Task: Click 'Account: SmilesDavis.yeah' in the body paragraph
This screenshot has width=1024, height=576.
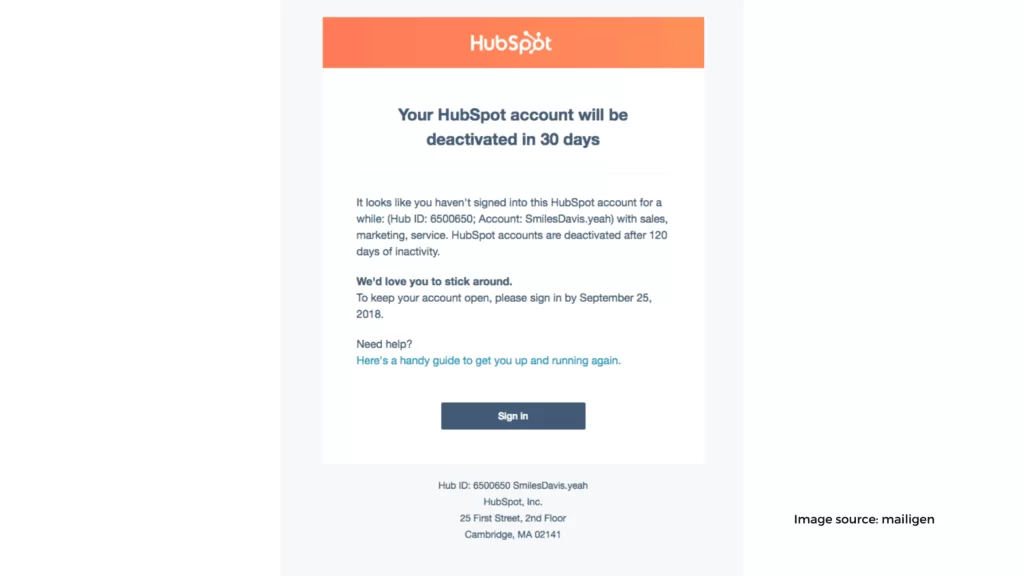Action: 546,219
